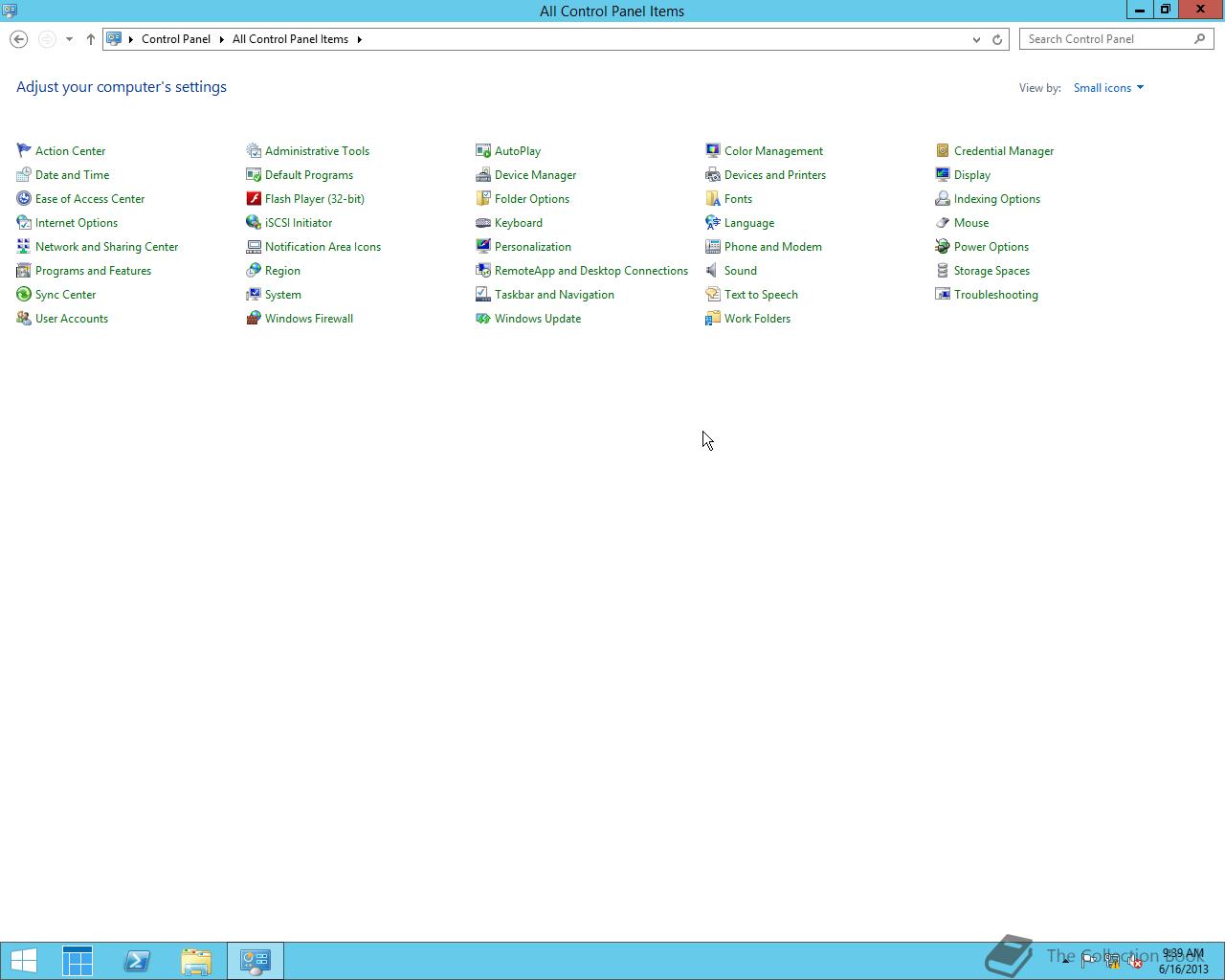Go up one level with the Up arrow
Screen dimensions: 1225x980
click(x=91, y=39)
